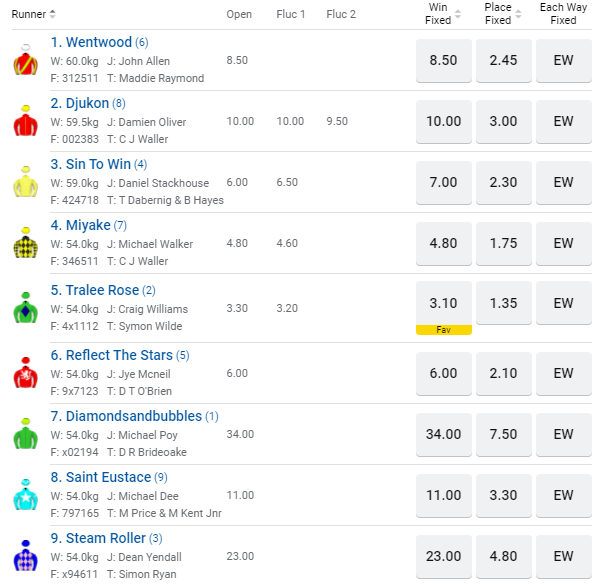The width and height of the screenshot is (605, 585).
Task: Sort runners using the Runner column arrows
Action: [x=53, y=14]
